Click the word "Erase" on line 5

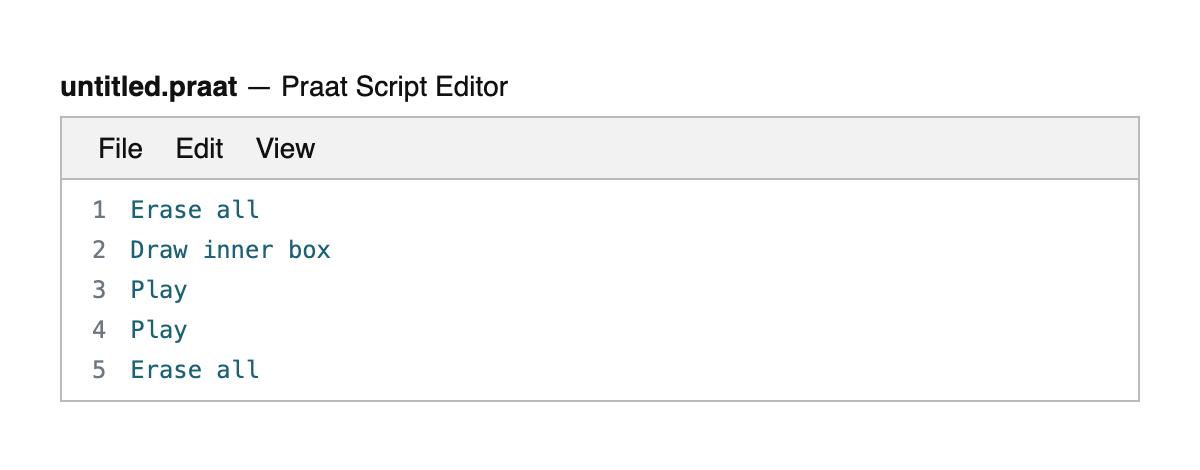166,370
